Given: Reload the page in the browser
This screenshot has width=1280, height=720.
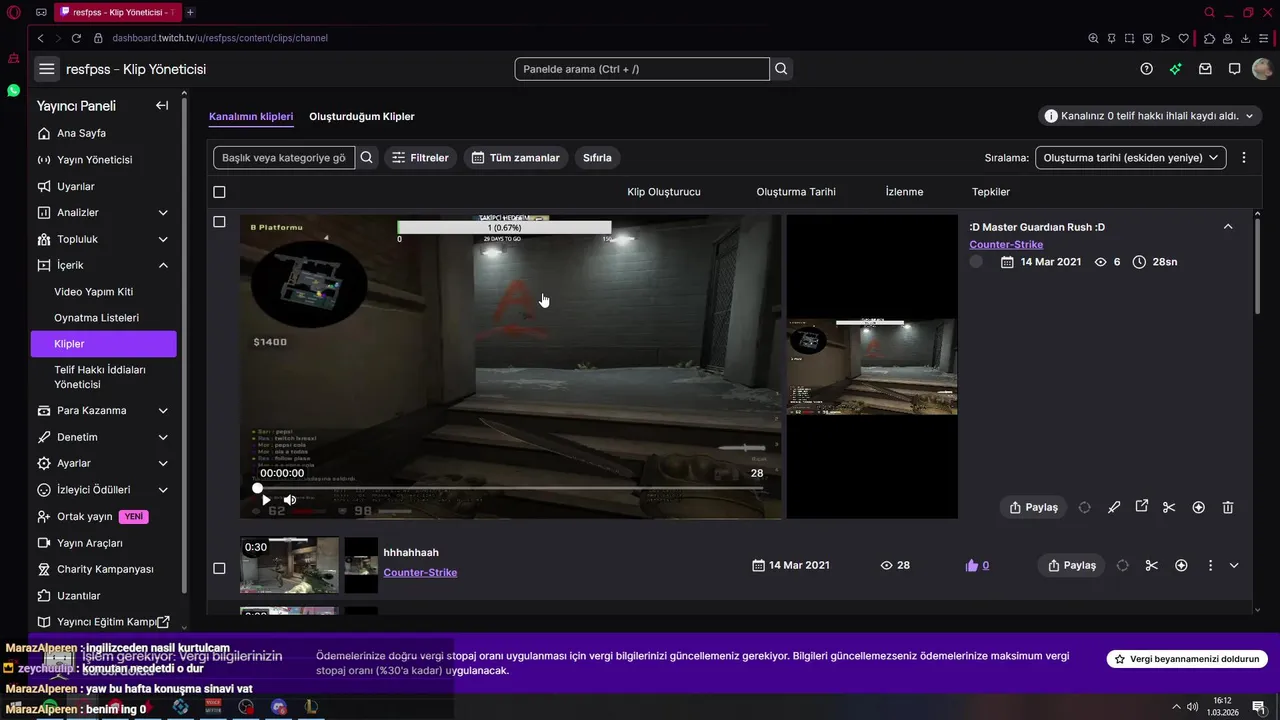Looking at the screenshot, I should pos(76,38).
